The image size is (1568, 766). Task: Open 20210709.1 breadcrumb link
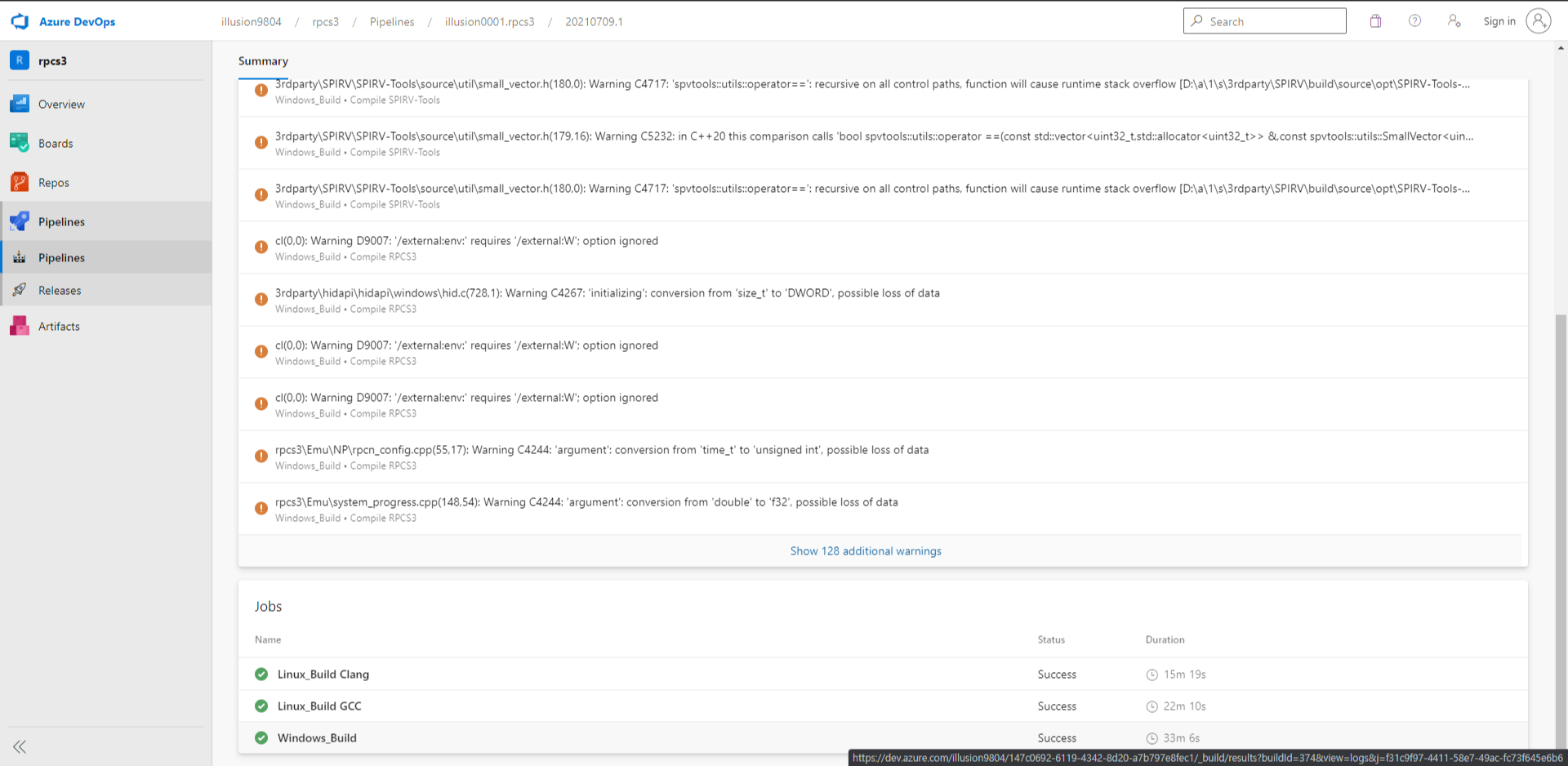[594, 22]
